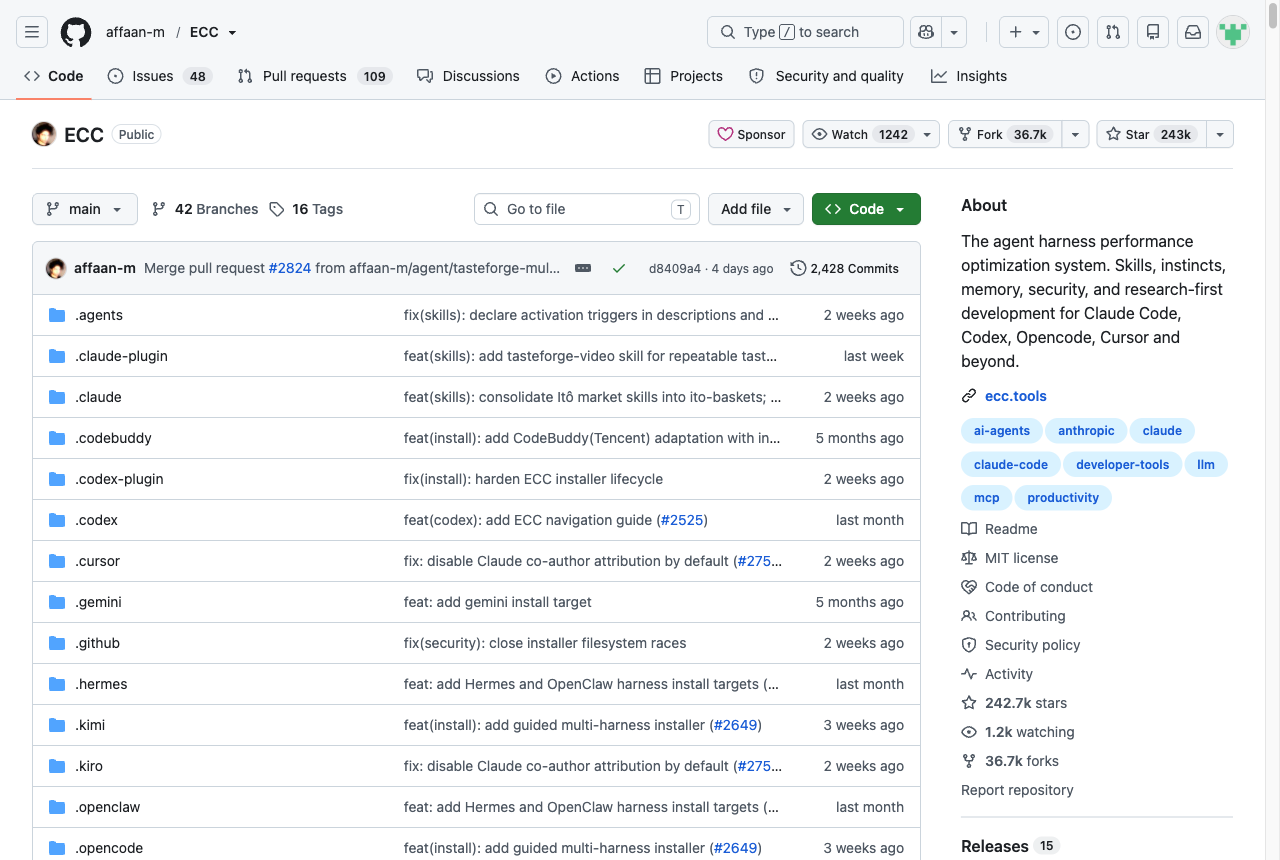View the 2,428 Commits history

[844, 268]
